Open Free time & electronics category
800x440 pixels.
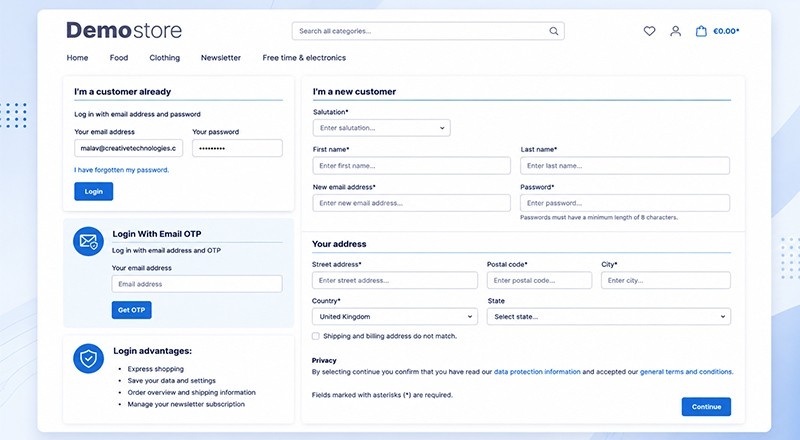coord(304,58)
